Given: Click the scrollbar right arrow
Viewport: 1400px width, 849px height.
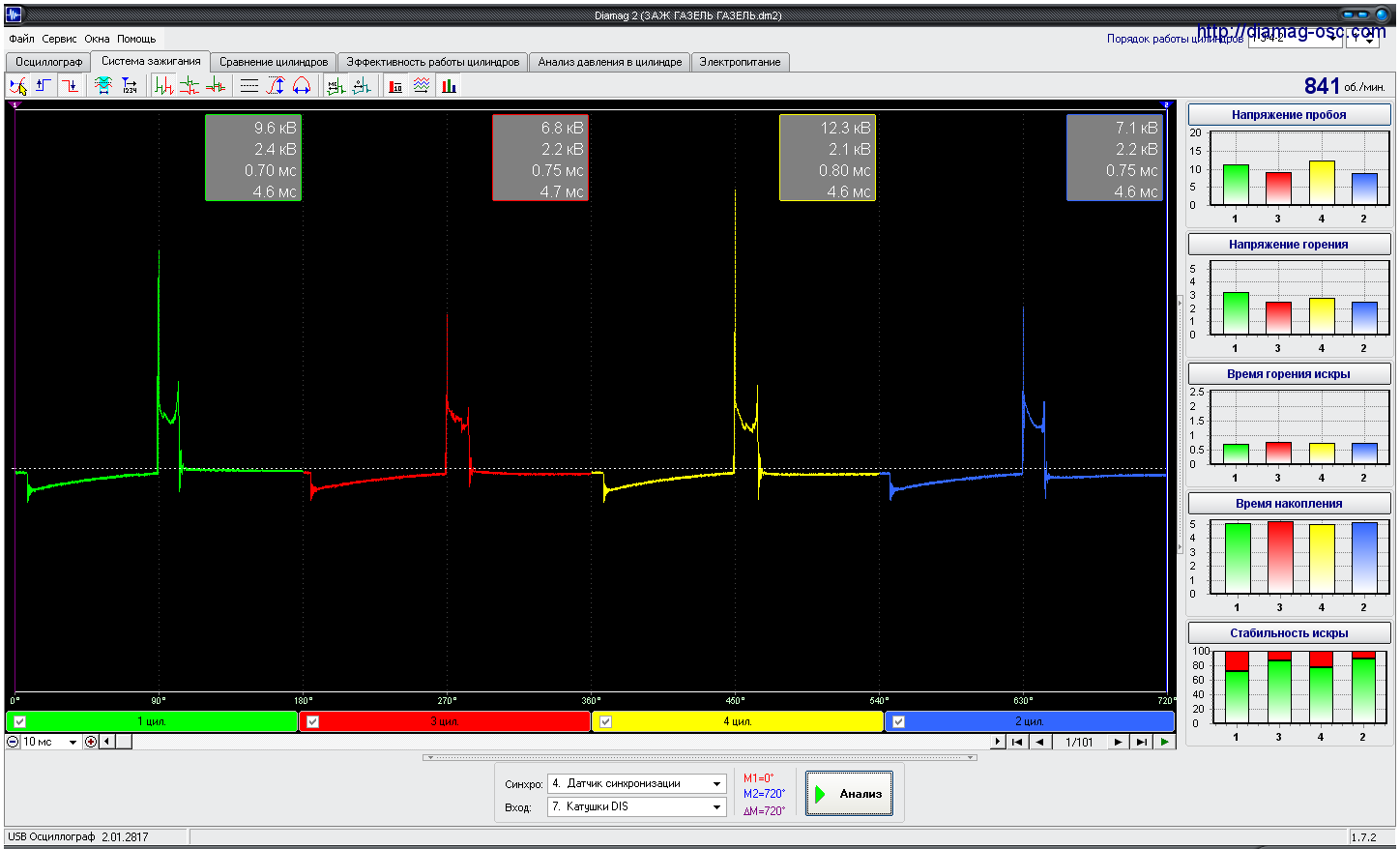Looking at the screenshot, I should (998, 742).
